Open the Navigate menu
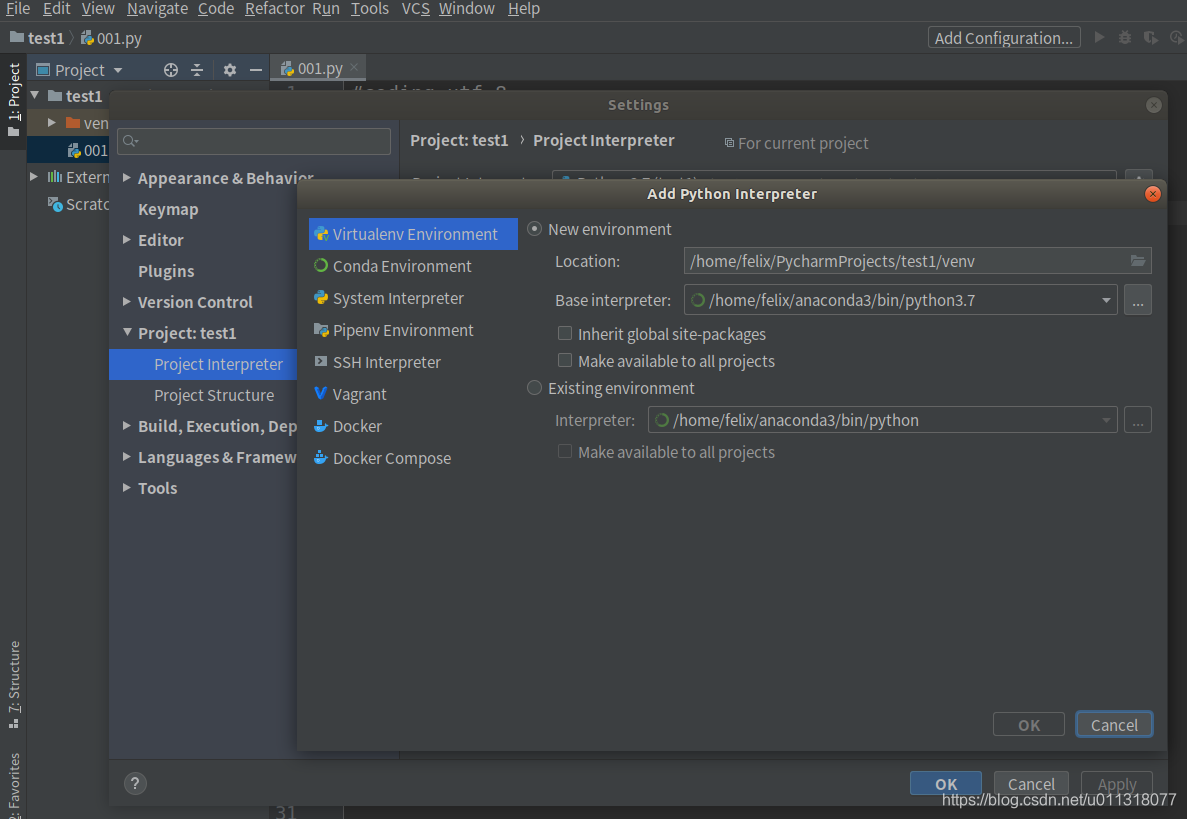Screen dimensions: 1187x819 point(157,9)
